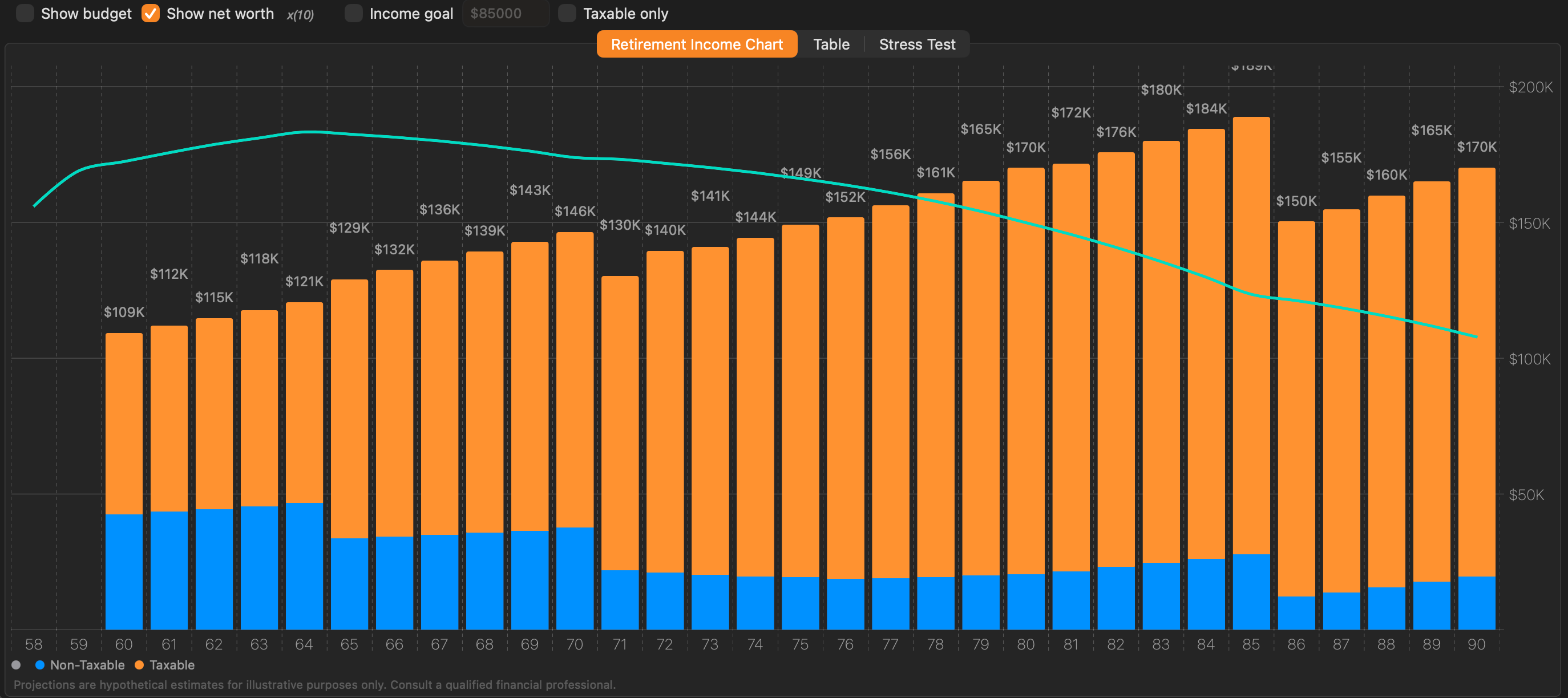Tick the Taxable only checkbox

click(567, 13)
